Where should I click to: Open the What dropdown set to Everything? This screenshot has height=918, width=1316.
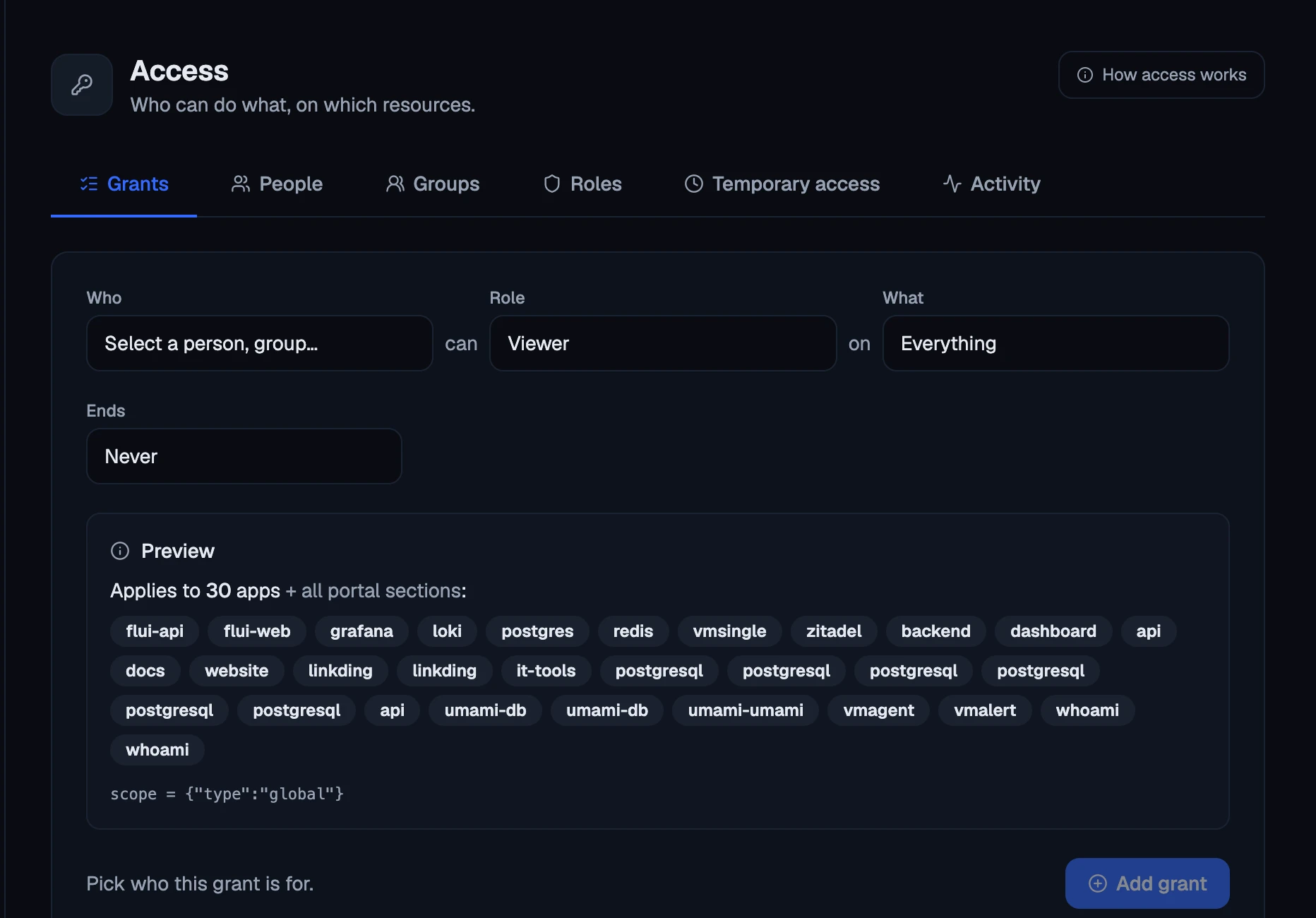(1056, 343)
